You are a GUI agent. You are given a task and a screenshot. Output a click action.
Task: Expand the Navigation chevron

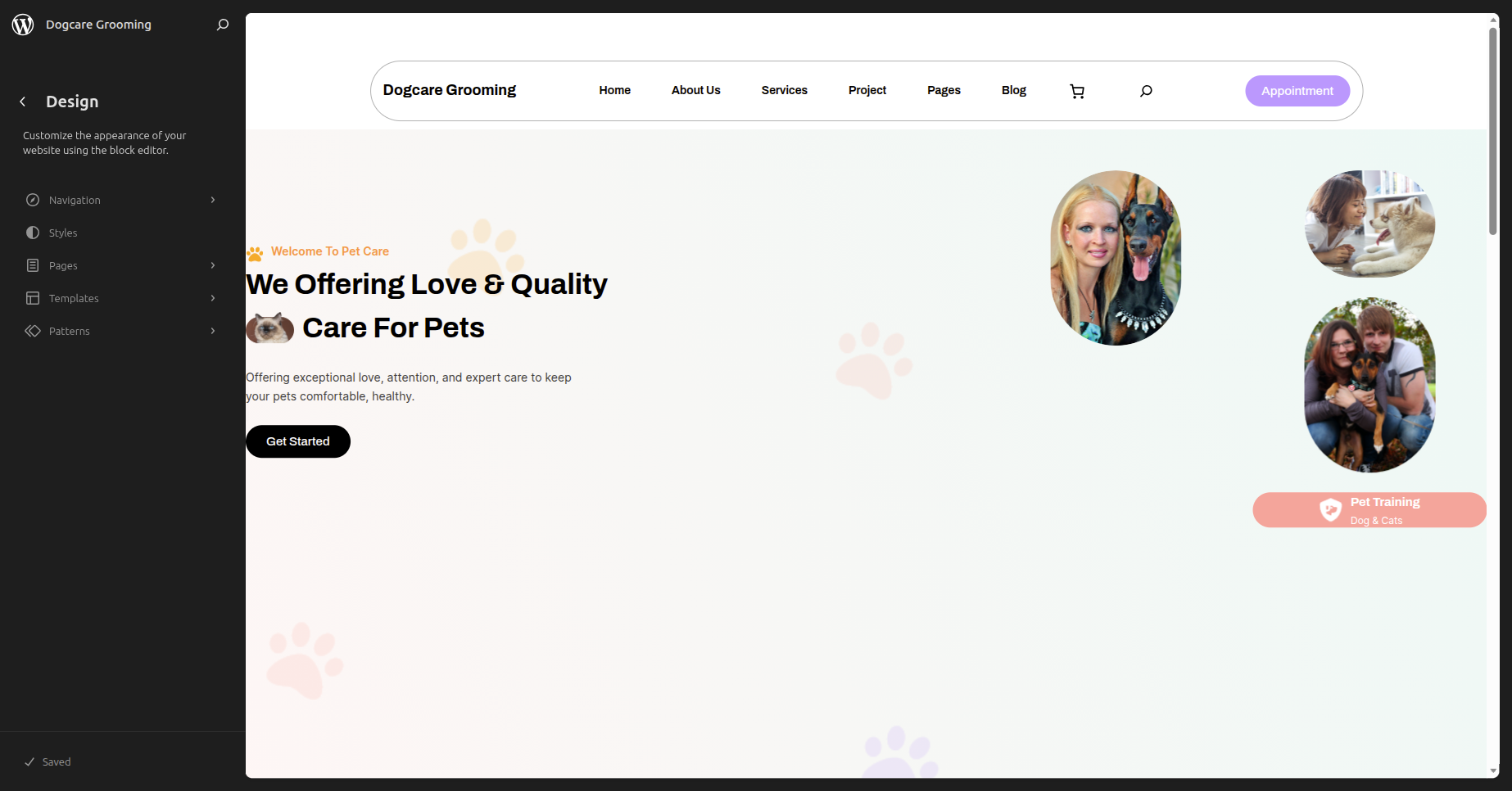tap(213, 200)
